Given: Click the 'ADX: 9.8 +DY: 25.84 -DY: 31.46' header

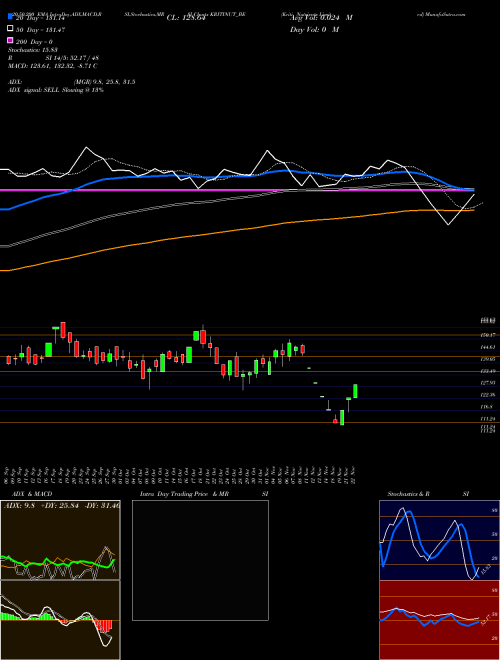Looking at the screenshot, I should pos(62,505).
